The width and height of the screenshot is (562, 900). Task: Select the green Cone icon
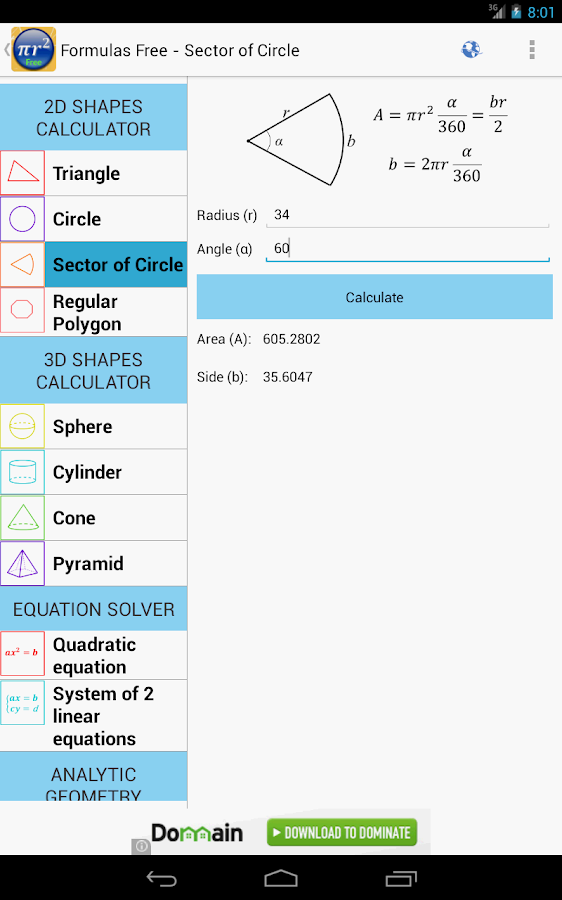tap(22, 518)
